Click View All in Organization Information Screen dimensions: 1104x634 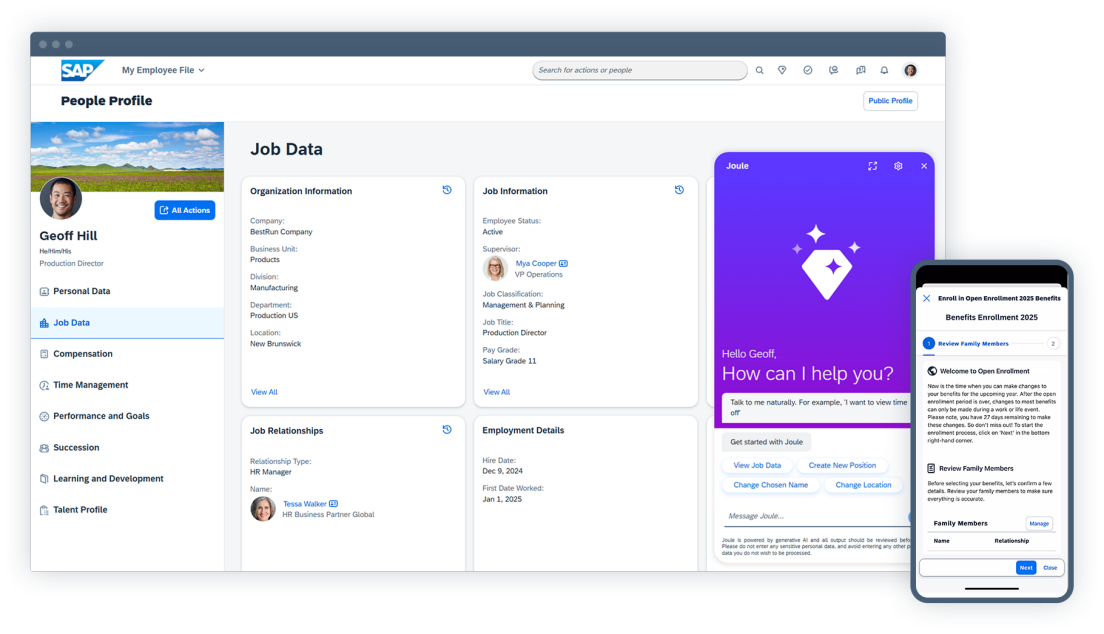point(264,392)
